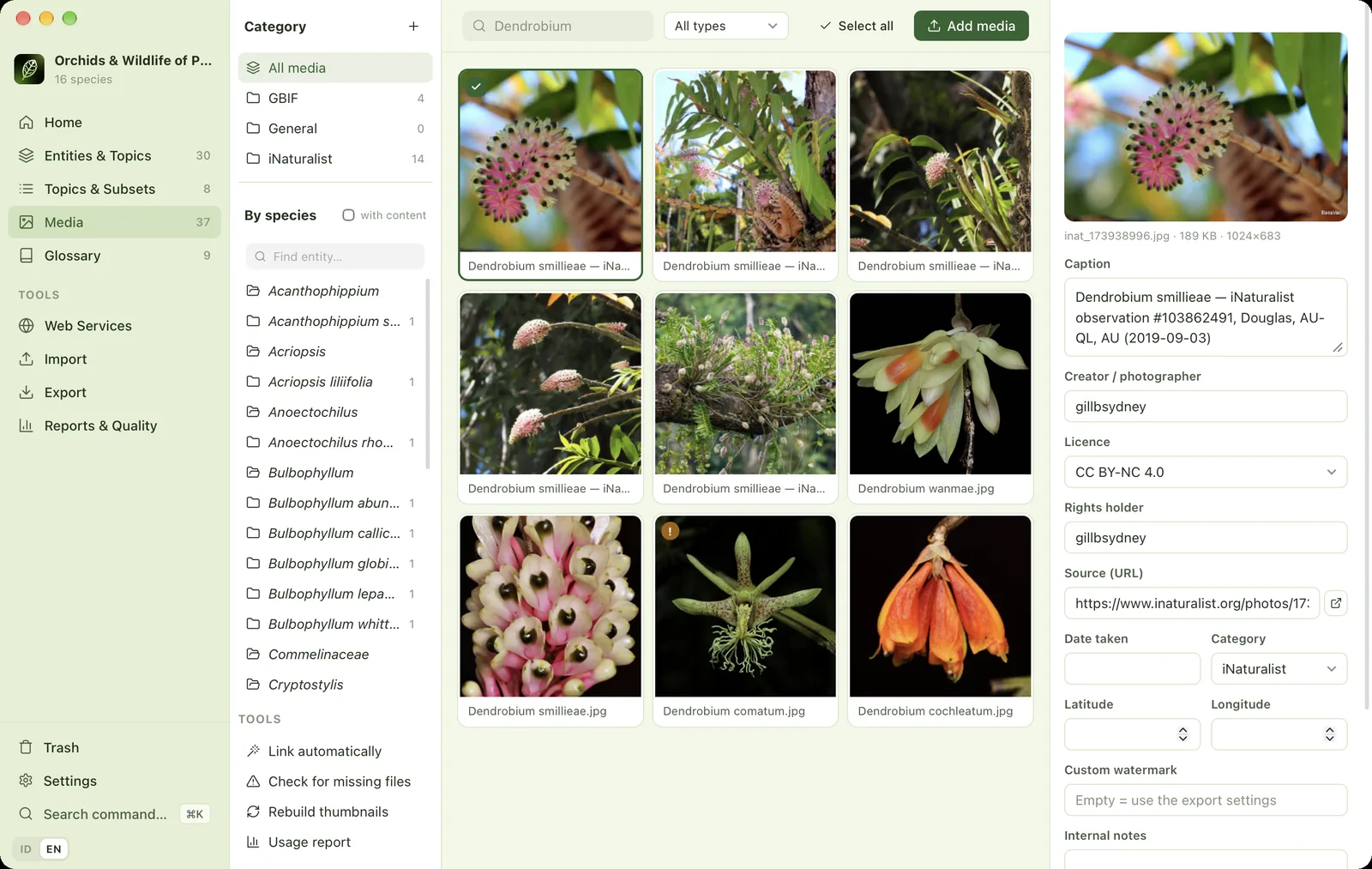
Task: Click the Find entity search field
Action: tap(334, 256)
